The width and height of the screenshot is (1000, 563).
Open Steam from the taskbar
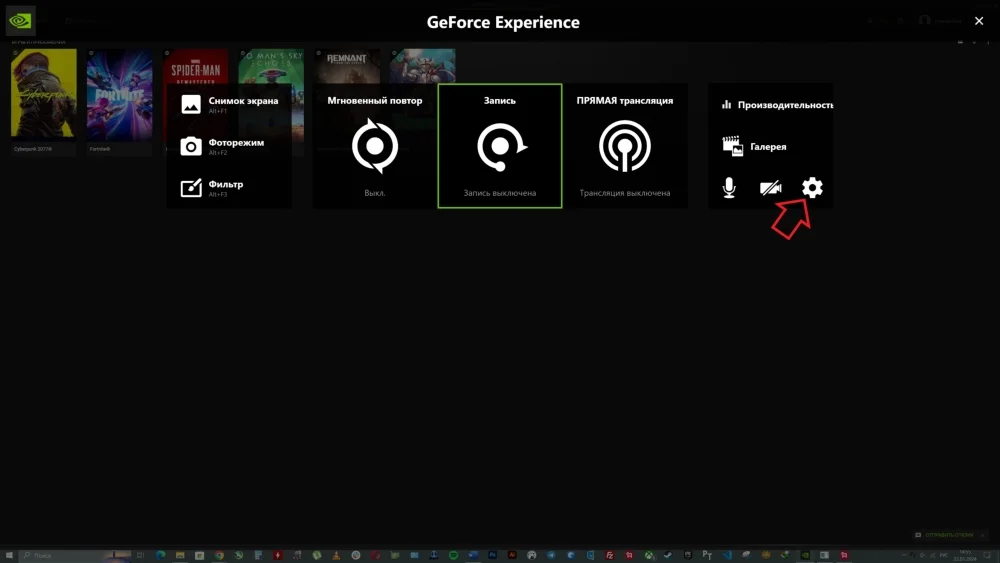pos(668,555)
